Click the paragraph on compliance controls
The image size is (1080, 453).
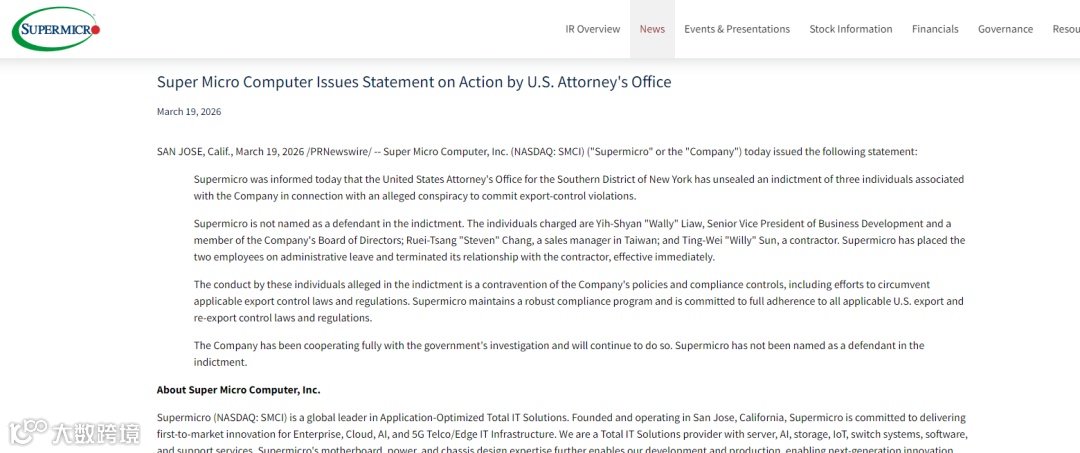(579, 301)
